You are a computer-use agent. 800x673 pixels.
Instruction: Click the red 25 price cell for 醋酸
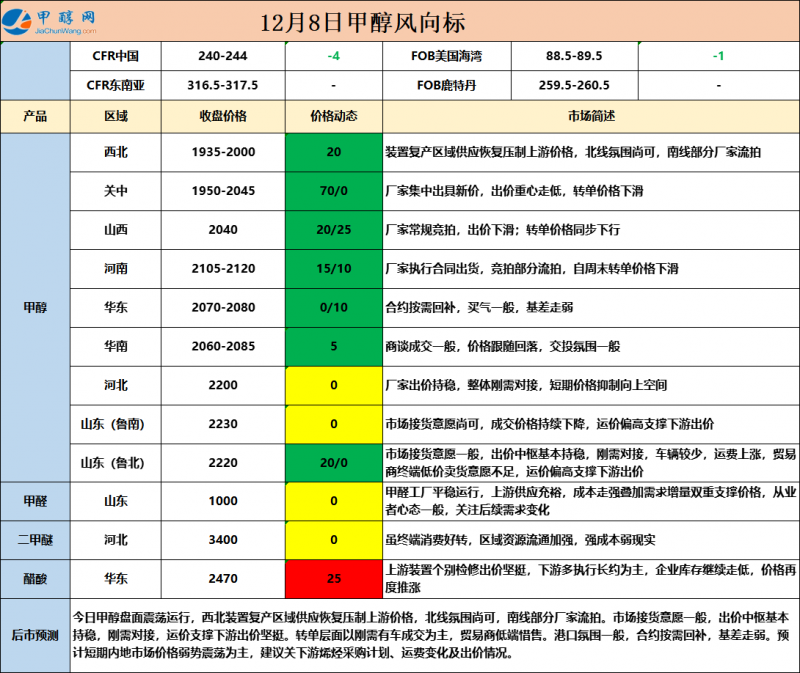pos(333,579)
